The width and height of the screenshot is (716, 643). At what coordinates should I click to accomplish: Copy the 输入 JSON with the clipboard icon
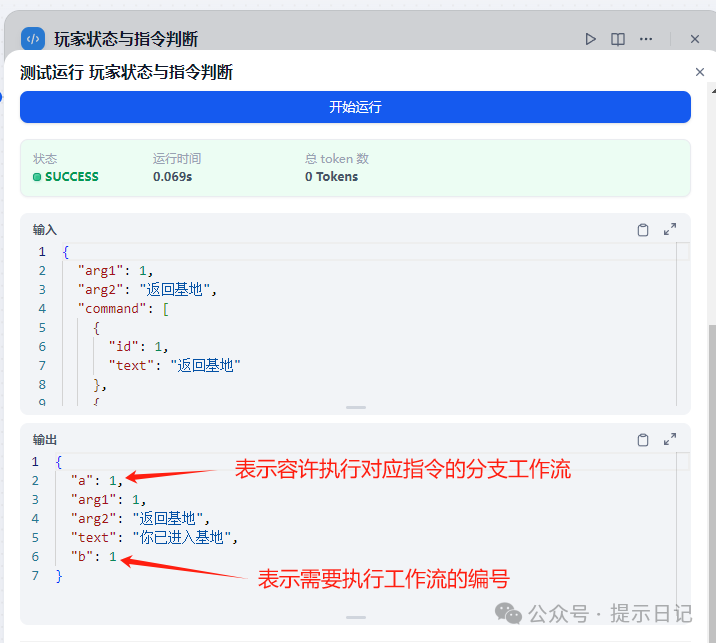643,230
